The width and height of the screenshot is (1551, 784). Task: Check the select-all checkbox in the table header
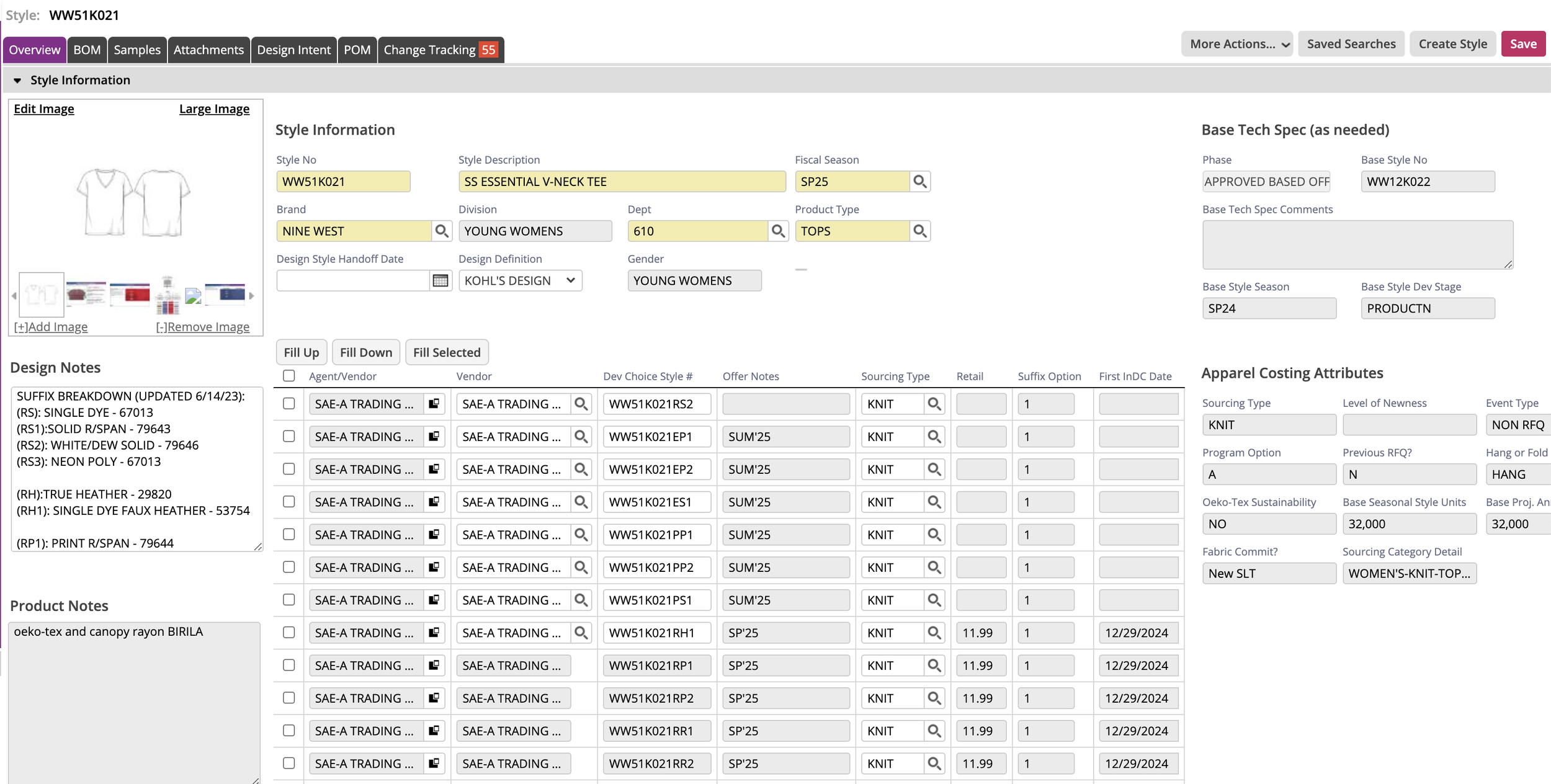[288, 376]
